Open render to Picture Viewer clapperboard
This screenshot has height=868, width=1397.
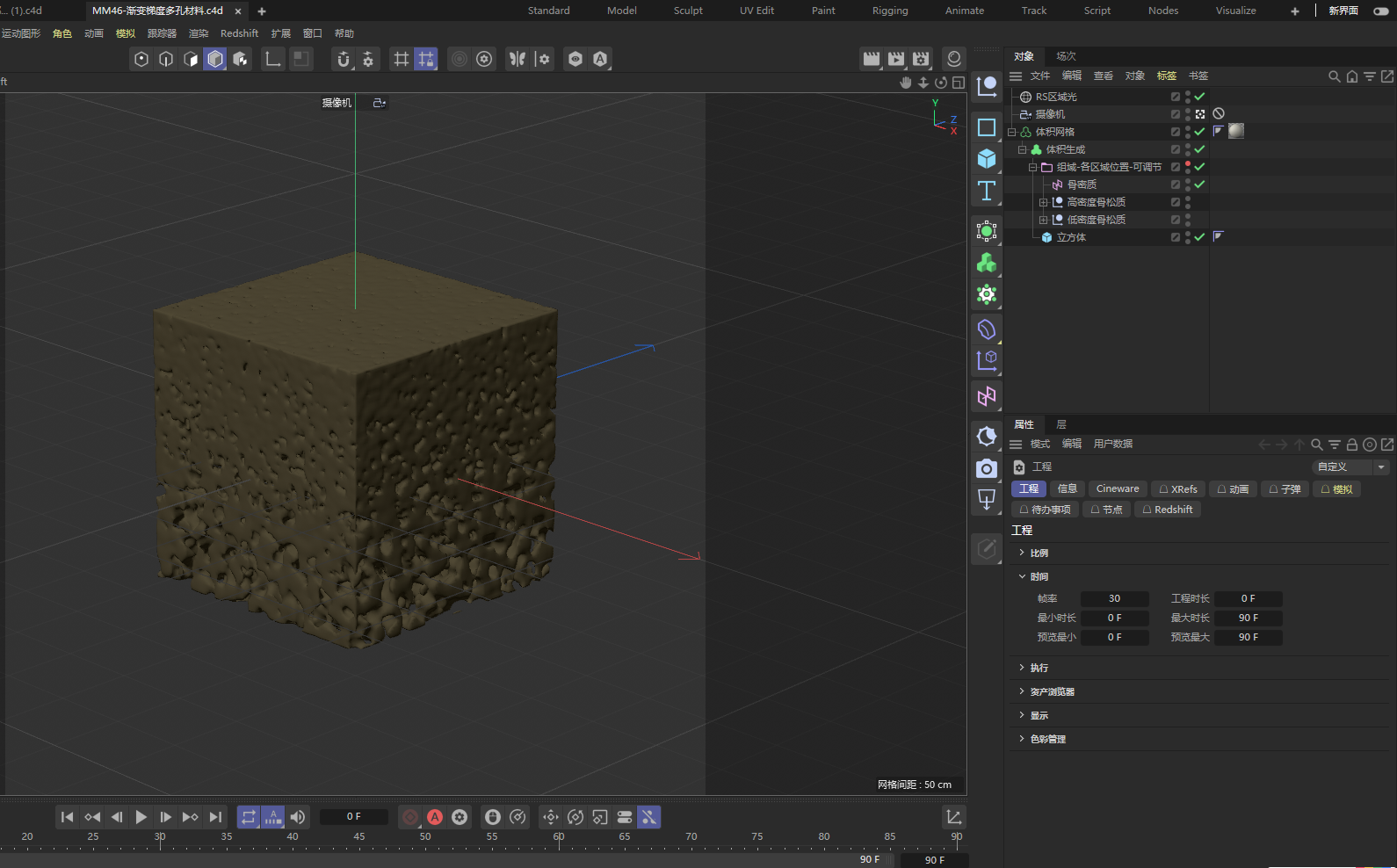click(x=896, y=59)
